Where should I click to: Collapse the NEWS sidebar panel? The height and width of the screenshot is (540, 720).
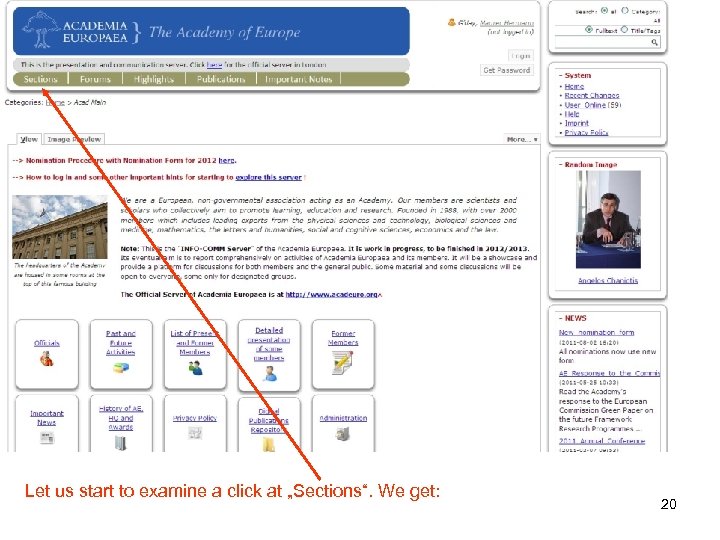point(561,318)
